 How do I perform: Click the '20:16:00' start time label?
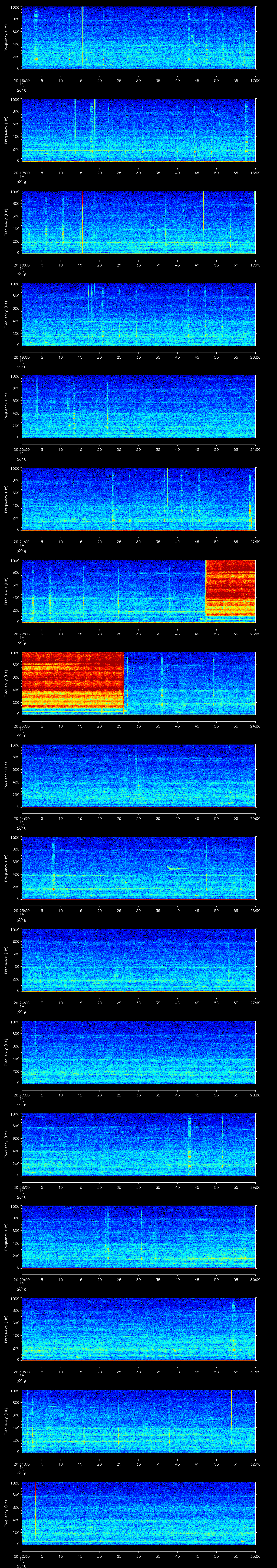pyautogui.click(x=21, y=80)
